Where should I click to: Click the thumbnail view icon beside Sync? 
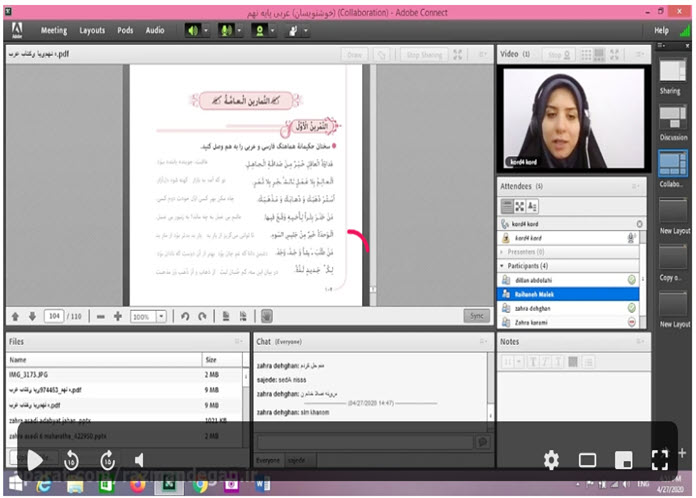click(x=267, y=316)
